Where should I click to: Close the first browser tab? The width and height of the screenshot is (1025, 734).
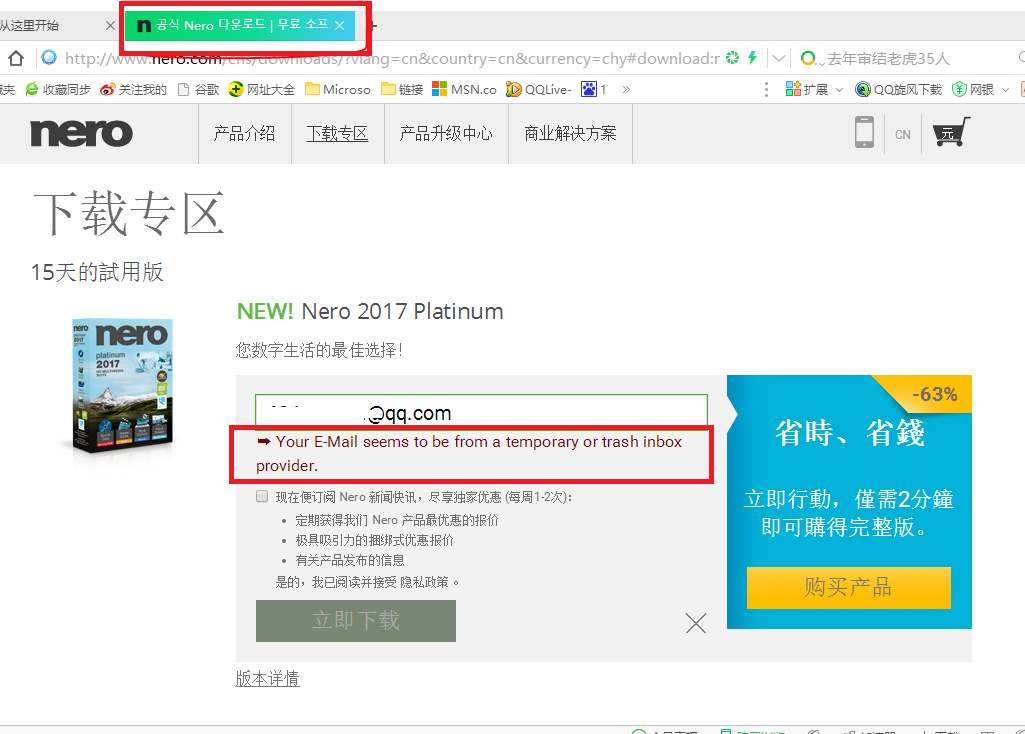click(110, 25)
